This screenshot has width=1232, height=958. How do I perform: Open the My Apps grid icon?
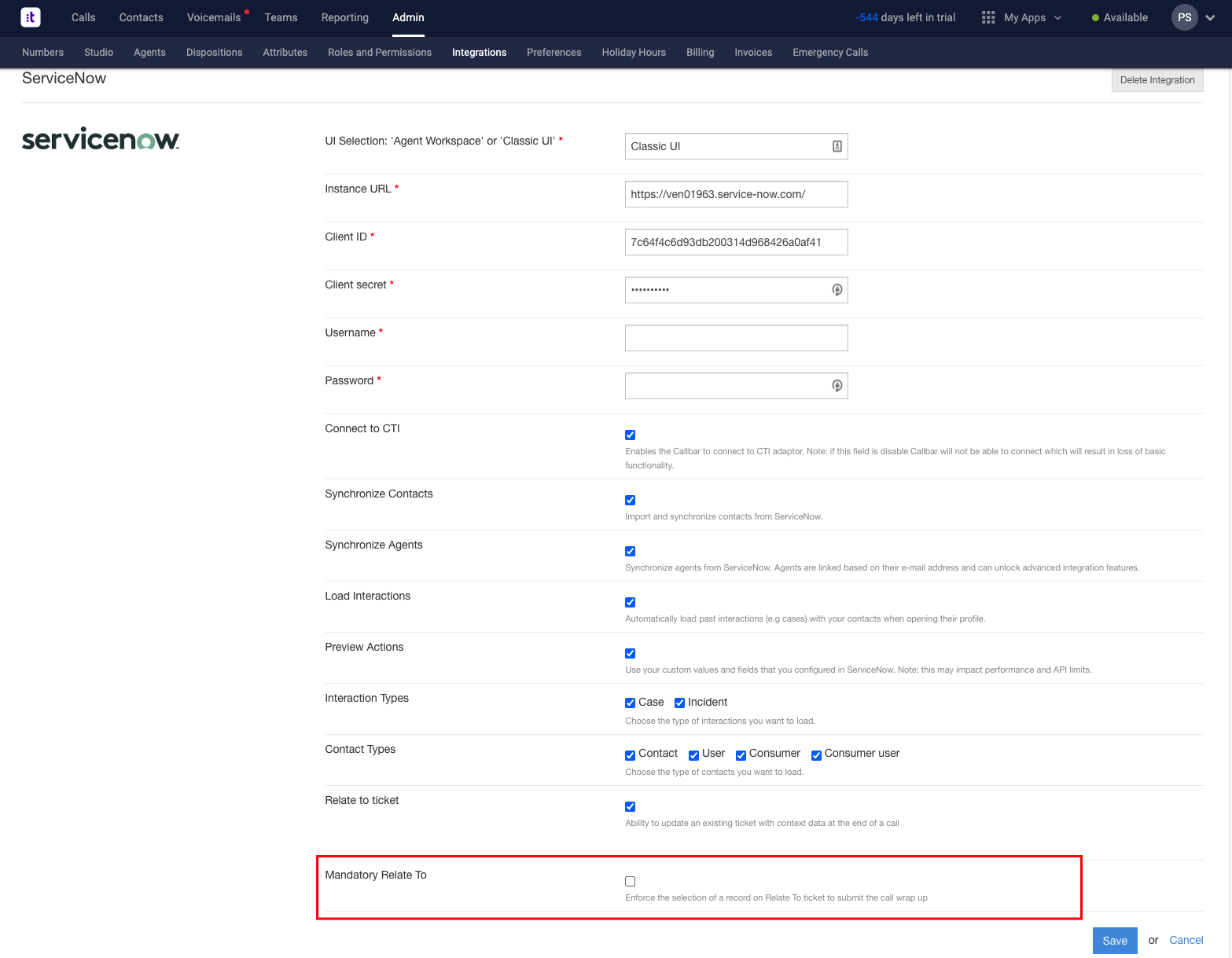[x=987, y=17]
